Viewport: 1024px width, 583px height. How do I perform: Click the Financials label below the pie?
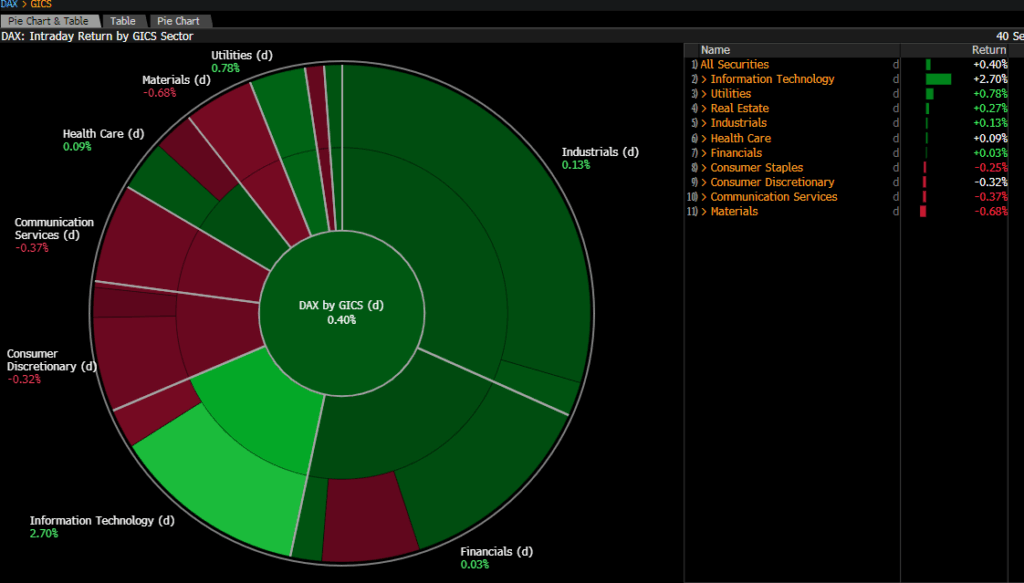click(496, 552)
